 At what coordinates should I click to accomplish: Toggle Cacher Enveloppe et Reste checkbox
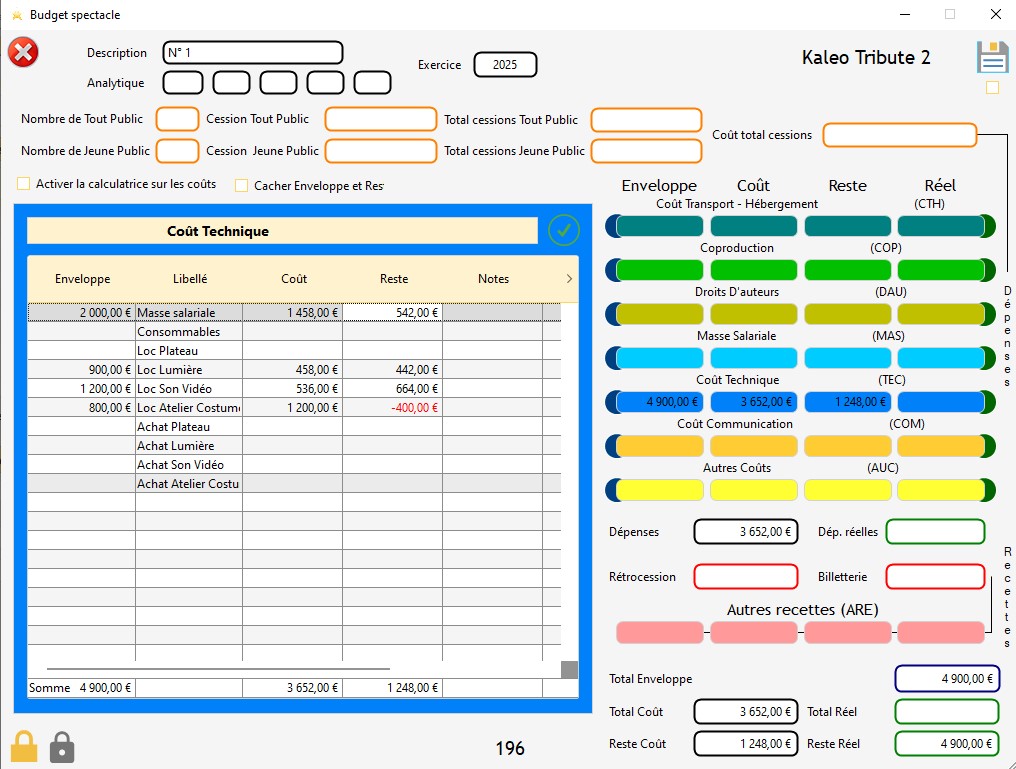241,185
